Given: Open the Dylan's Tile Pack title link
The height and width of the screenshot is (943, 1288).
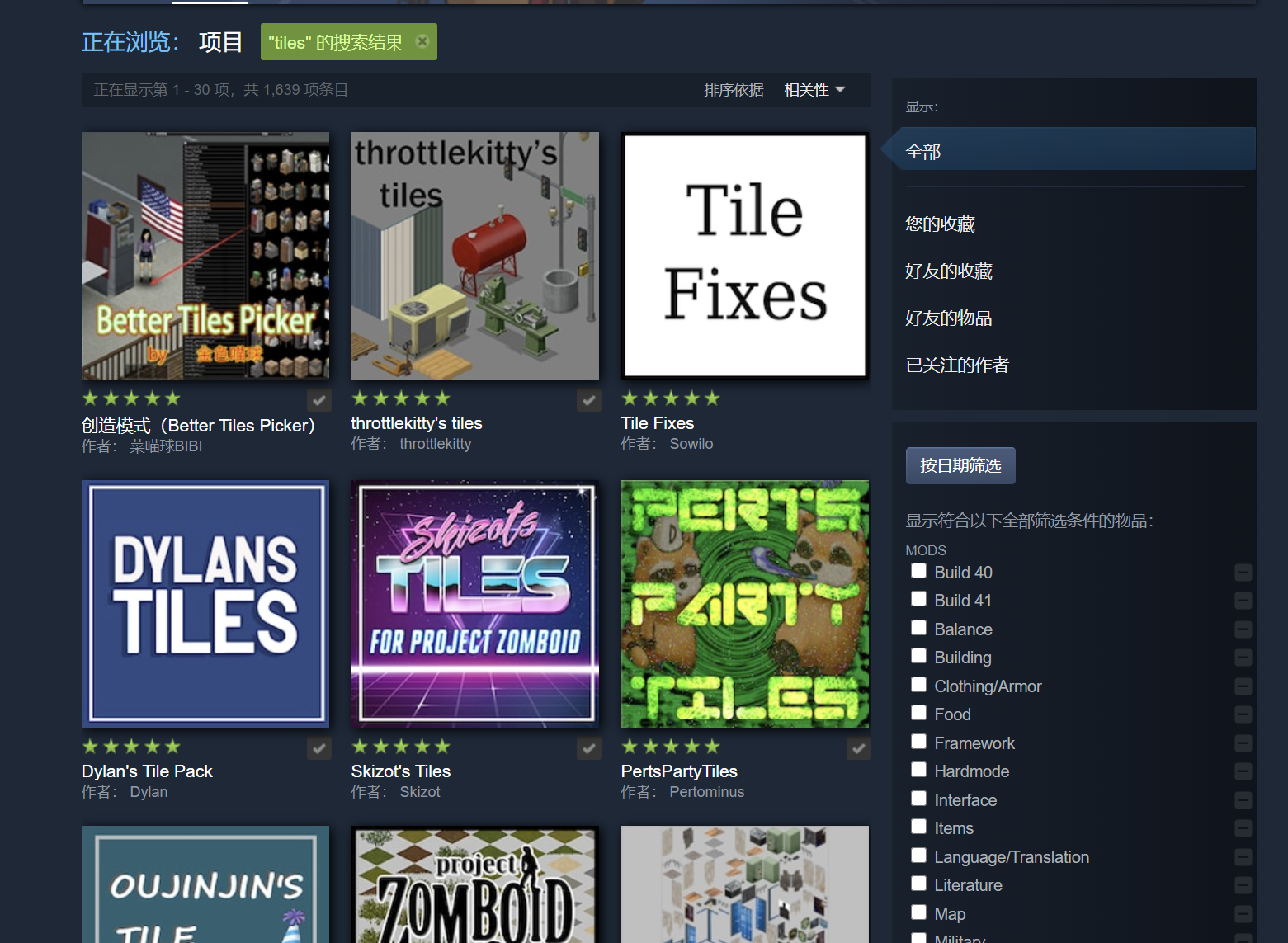Looking at the screenshot, I should tap(147, 771).
